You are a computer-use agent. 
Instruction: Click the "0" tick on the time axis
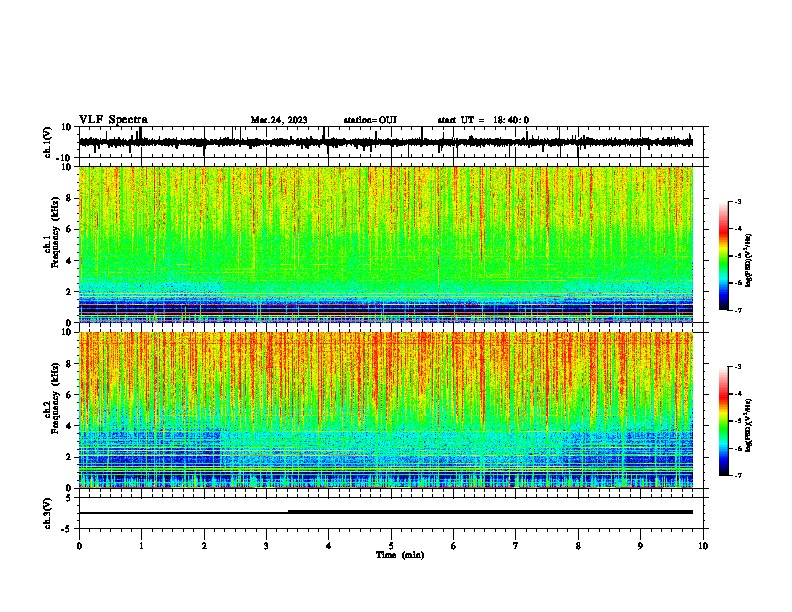pos(79,546)
